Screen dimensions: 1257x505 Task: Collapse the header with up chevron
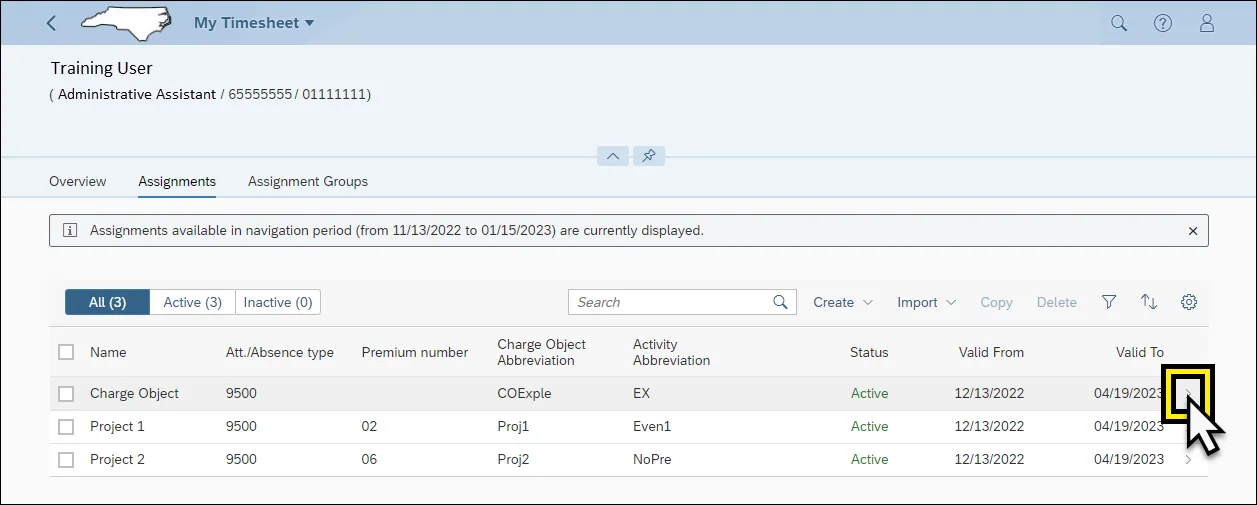pos(613,156)
